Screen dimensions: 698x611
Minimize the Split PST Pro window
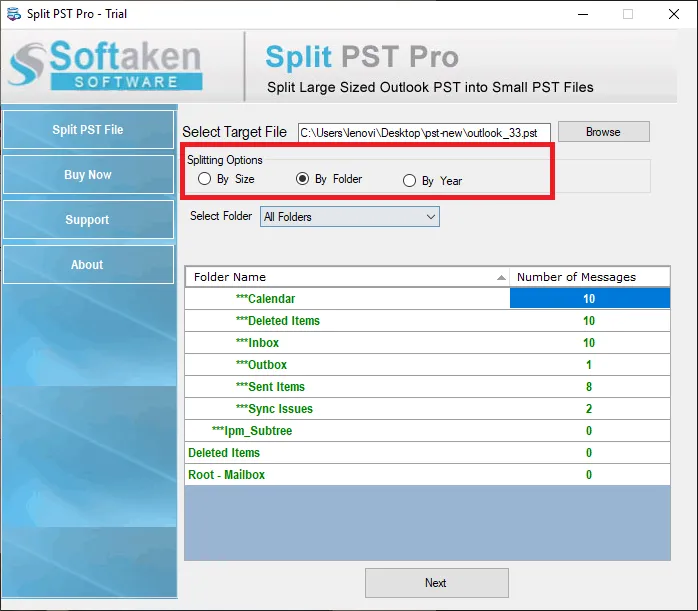(x=583, y=14)
